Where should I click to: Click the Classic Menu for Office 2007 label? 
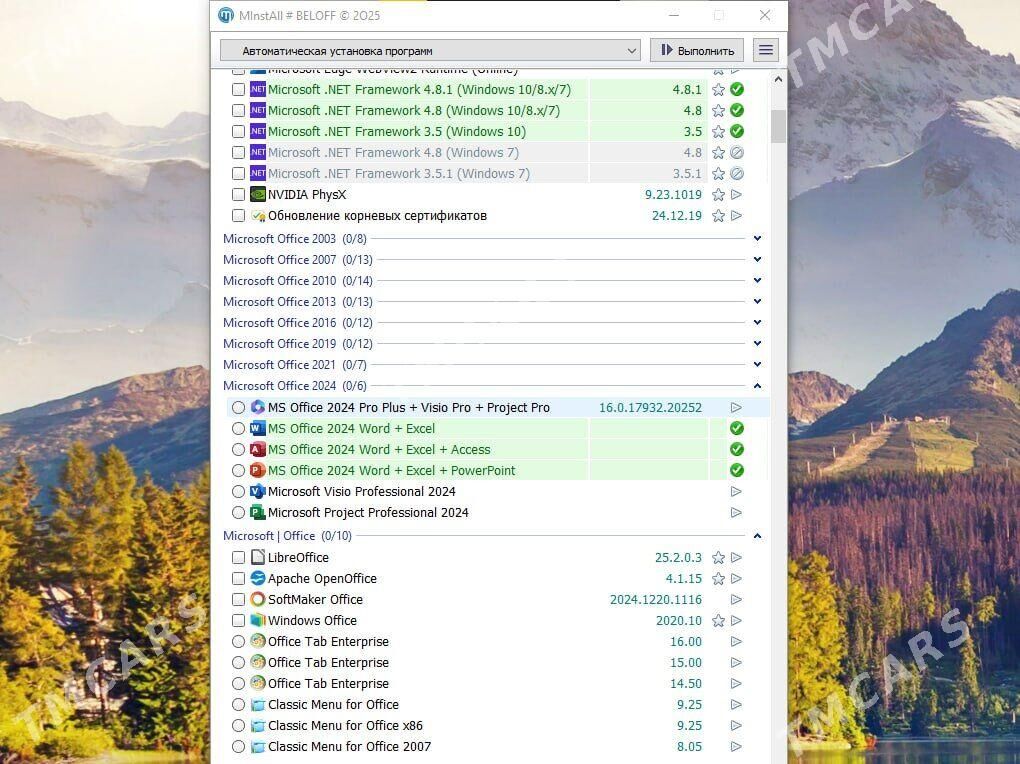[349, 746]
